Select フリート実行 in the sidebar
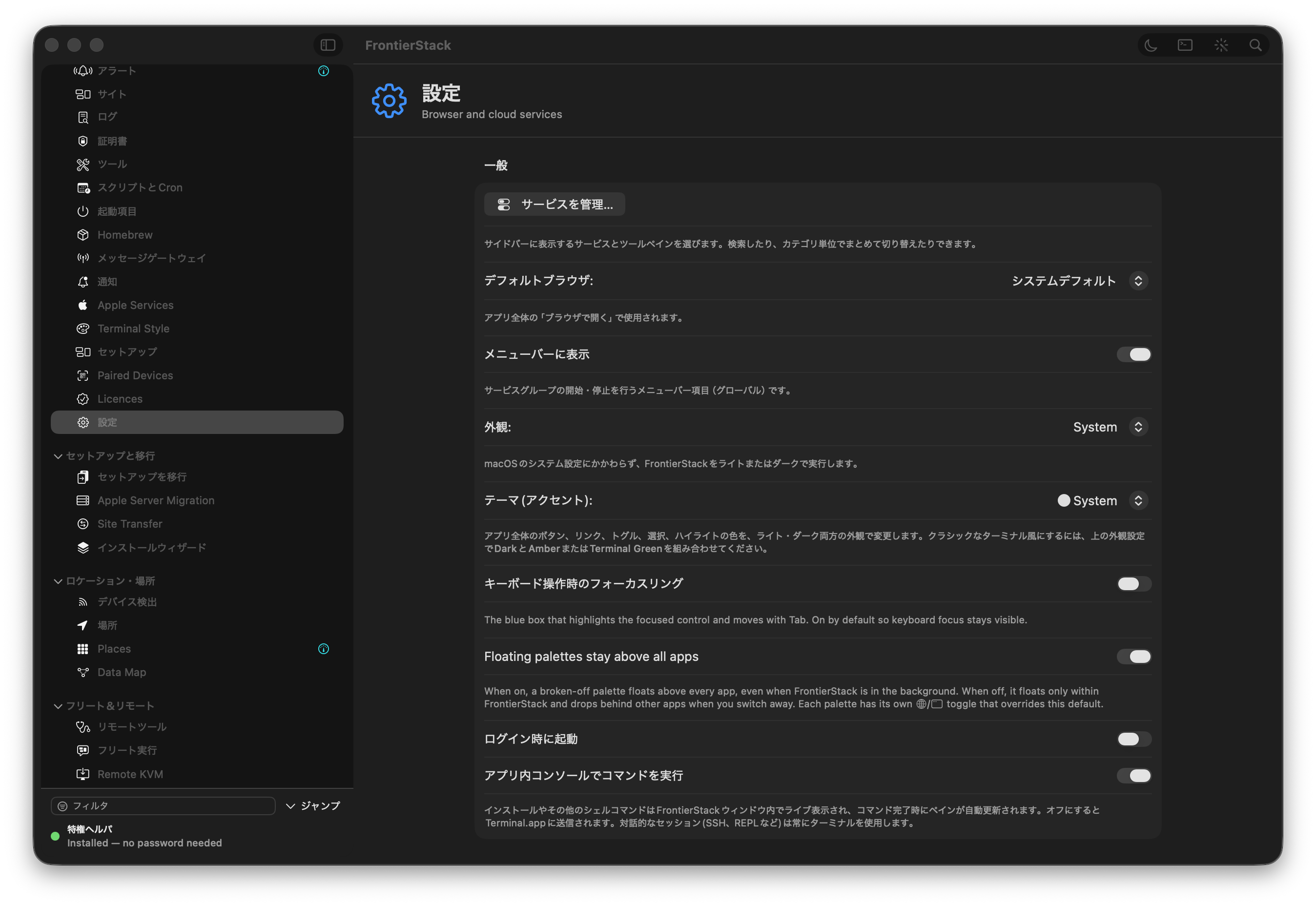The height and width of the screenshot is (906, 1316). [197, 750]
